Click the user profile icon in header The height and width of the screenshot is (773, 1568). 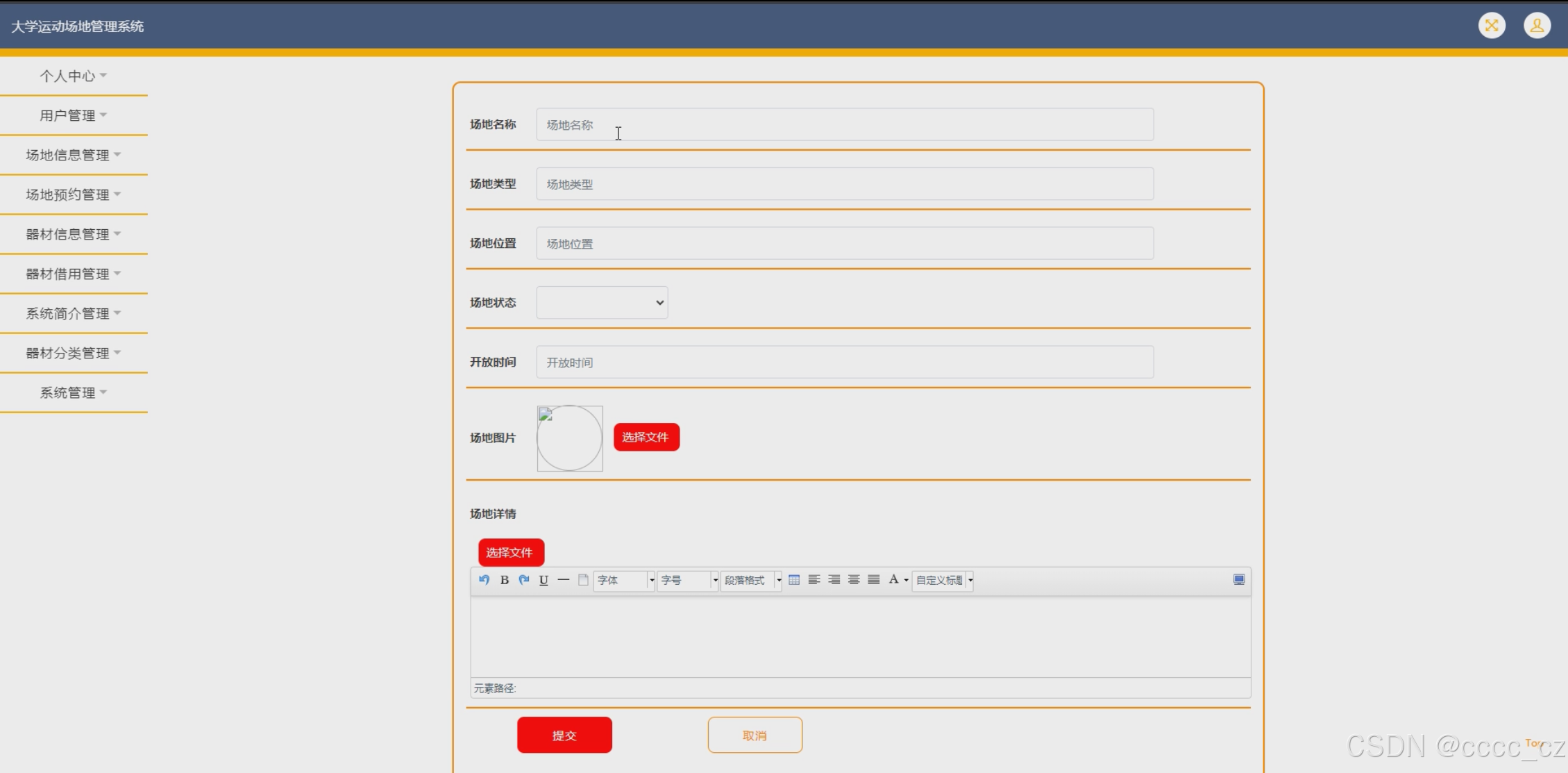pyautogui.click(x=1537, y=26)
